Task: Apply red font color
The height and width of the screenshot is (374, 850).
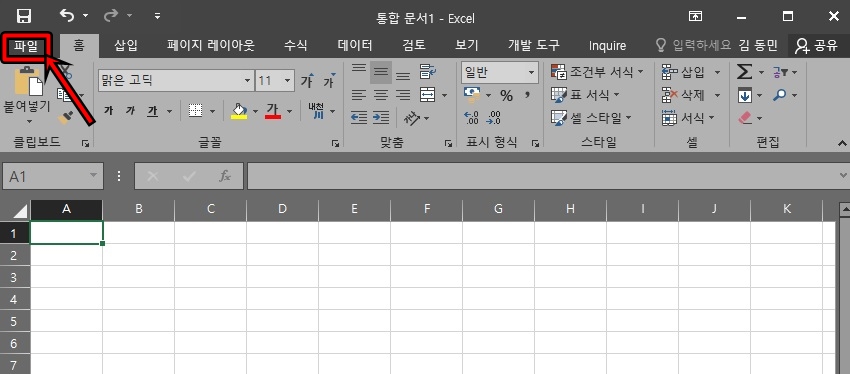Action: tap(273, 111)
